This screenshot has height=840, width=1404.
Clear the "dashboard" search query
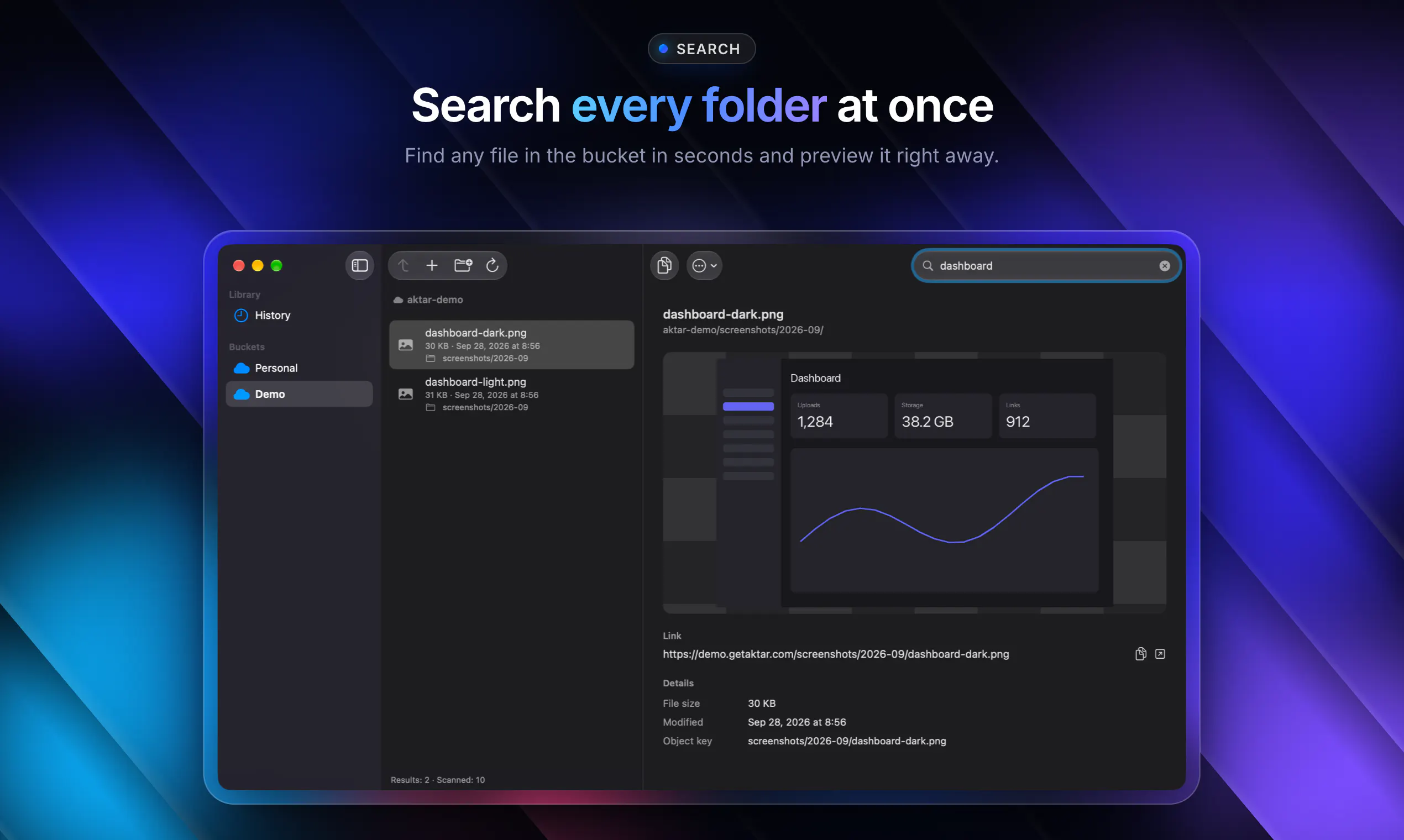(1165, 266)
